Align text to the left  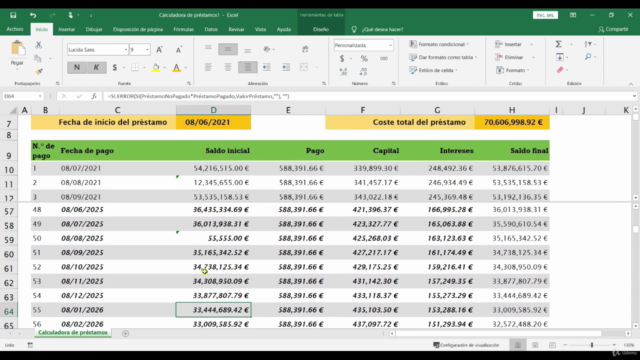tap(208, 67)
